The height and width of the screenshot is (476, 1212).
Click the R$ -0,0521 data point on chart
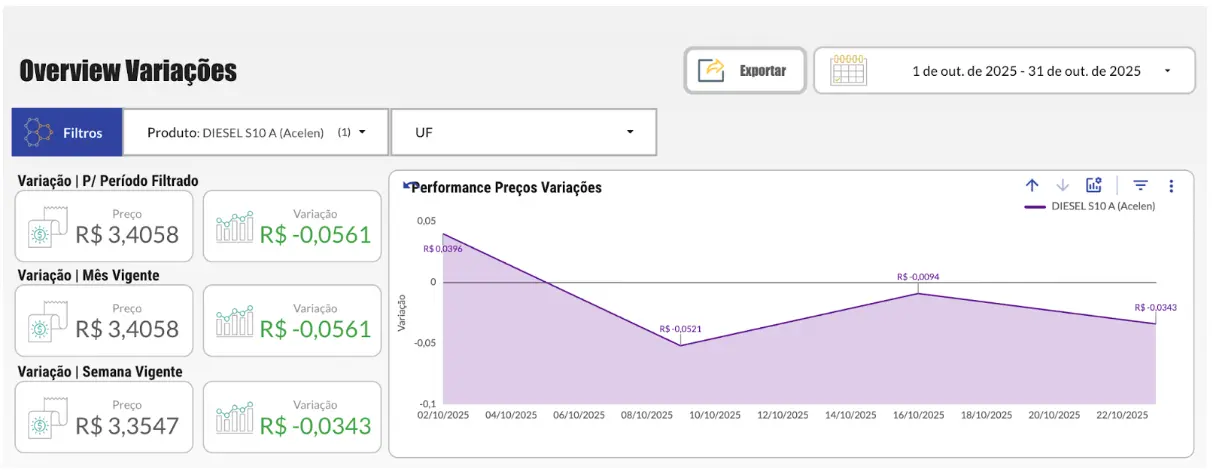(680, 345)
